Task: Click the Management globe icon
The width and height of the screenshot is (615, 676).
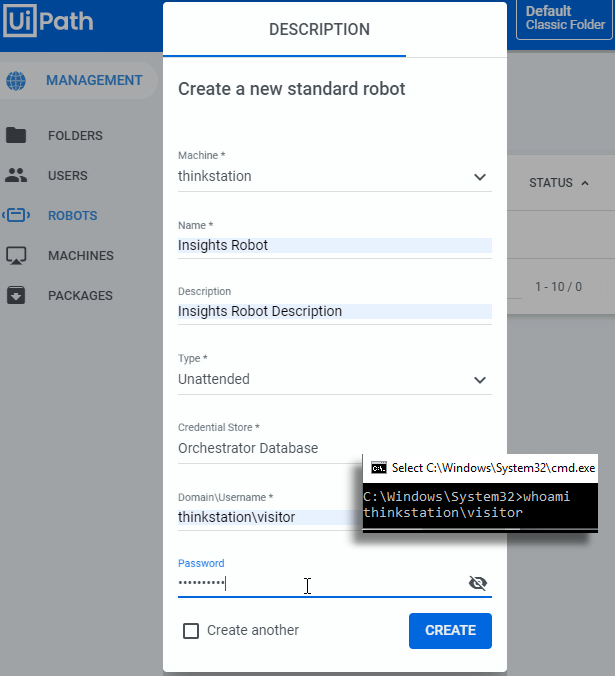Action: [16, 81]
